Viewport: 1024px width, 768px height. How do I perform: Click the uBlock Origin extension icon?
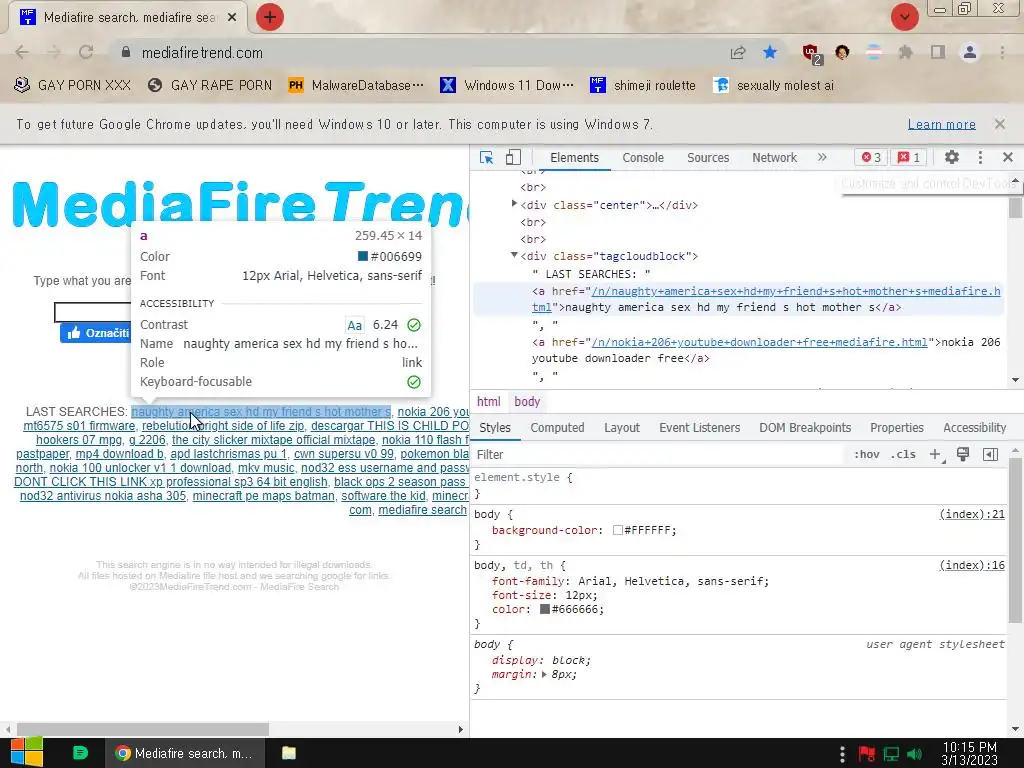pos(811,53)
